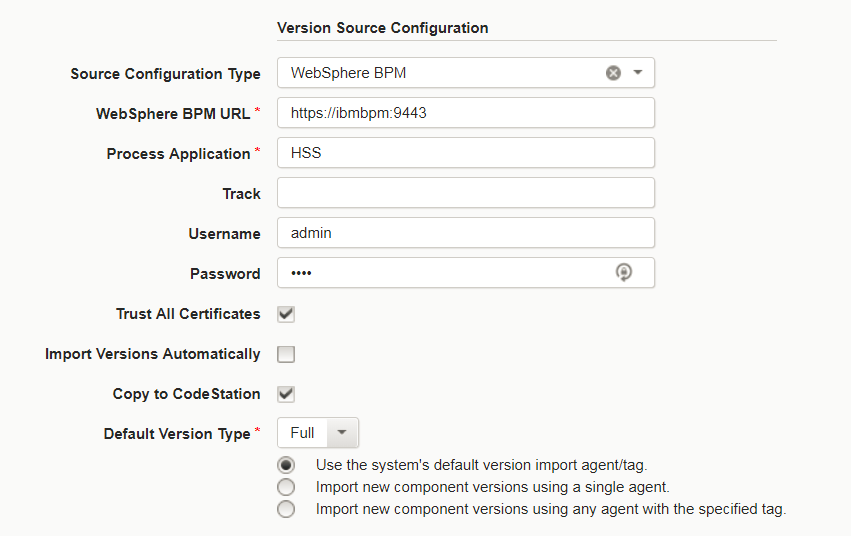The height and width of the screenshot is (536, 851).
Task: Click the empty Track text field
Action: tap(465, 193)
